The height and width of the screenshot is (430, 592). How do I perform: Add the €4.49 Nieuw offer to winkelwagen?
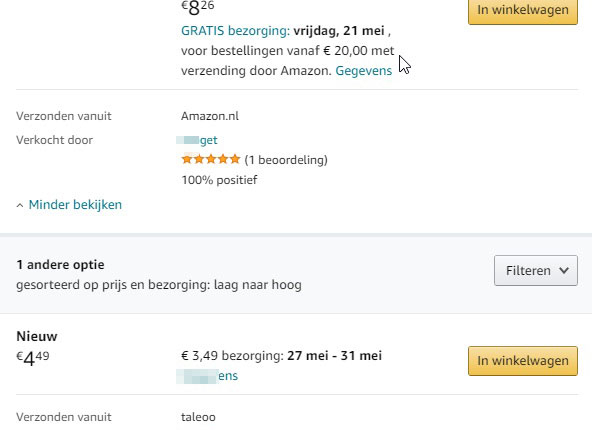[523, 361]
